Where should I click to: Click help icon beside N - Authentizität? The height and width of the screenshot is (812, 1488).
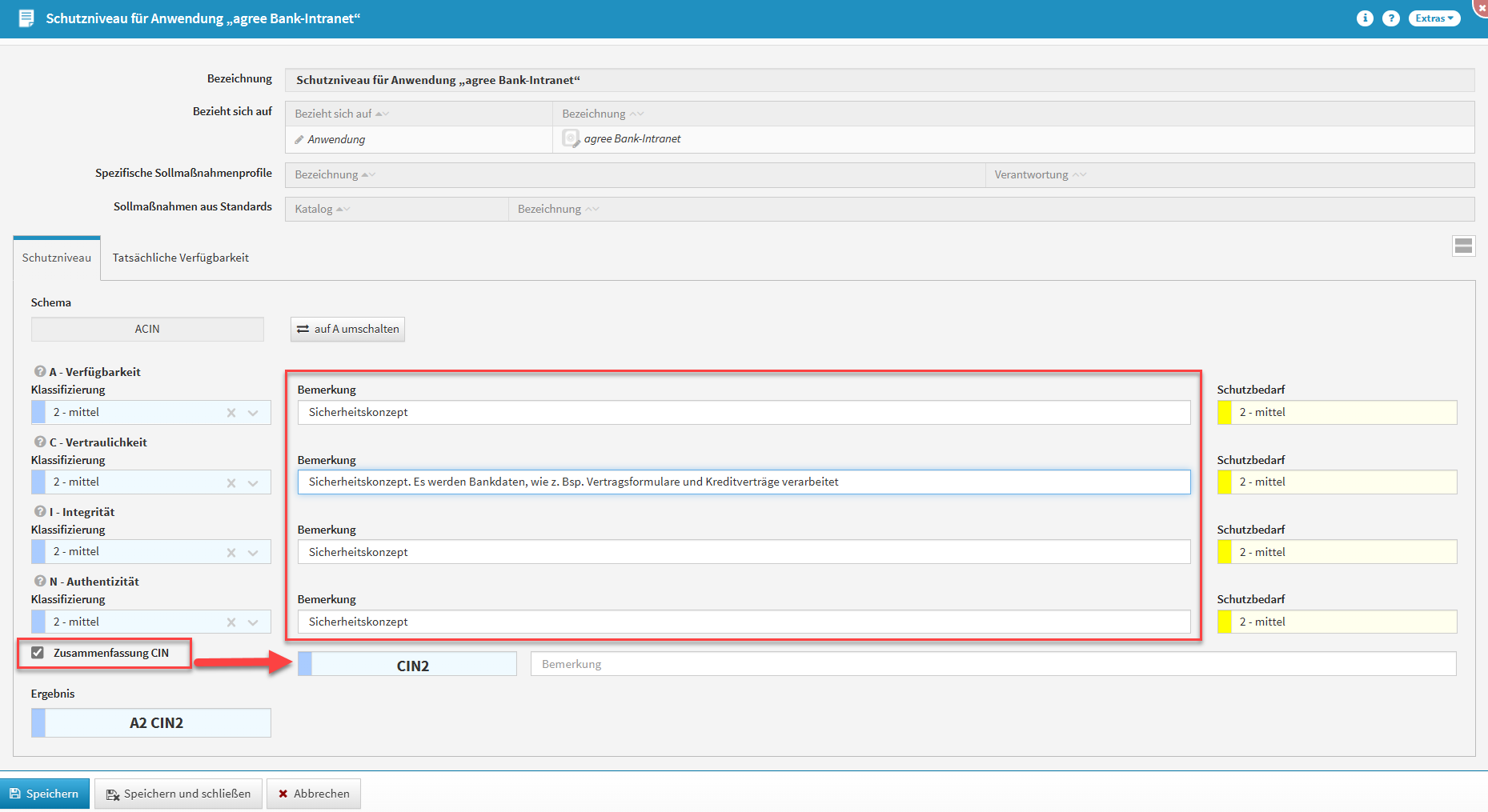[39, 581]
